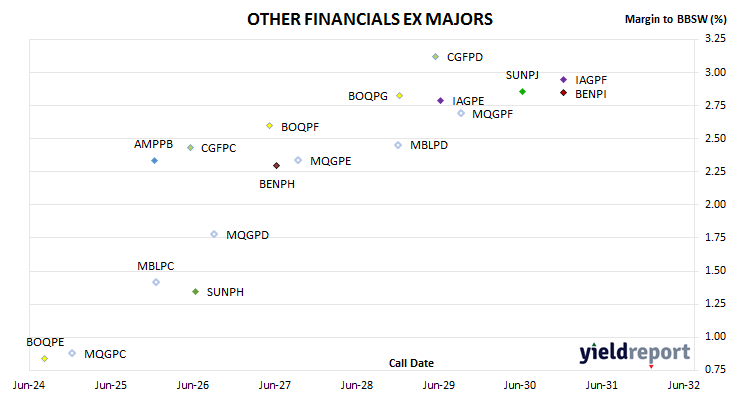Click the MQGPD hollow diamond marker
The height and width of the screenshot is (399, 730).
(214, 234)
